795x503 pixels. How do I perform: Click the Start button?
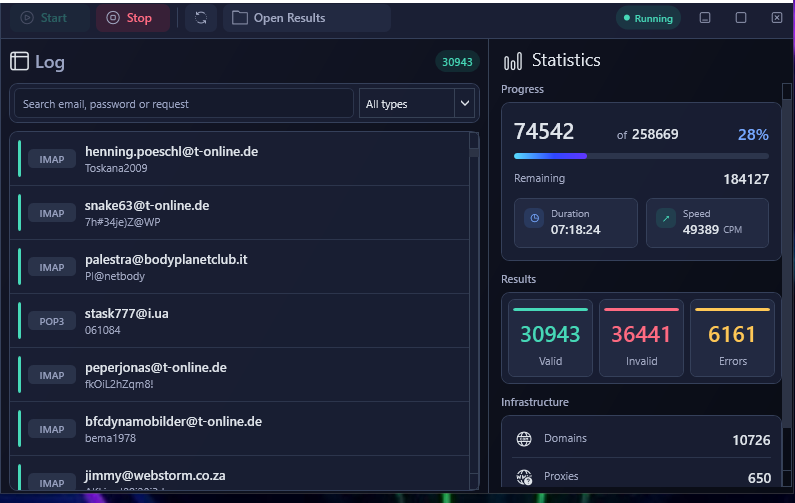50,18
